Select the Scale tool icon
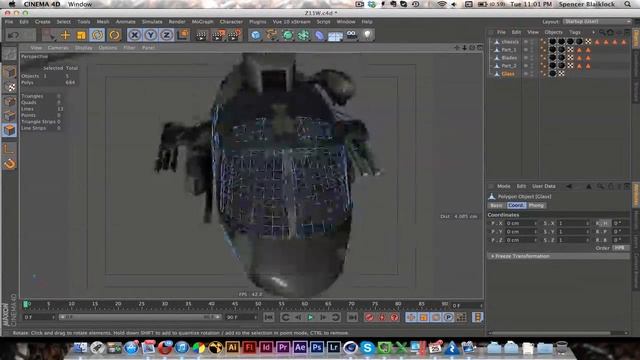Viewport: 640px width, 360px height. click(81, 36)
